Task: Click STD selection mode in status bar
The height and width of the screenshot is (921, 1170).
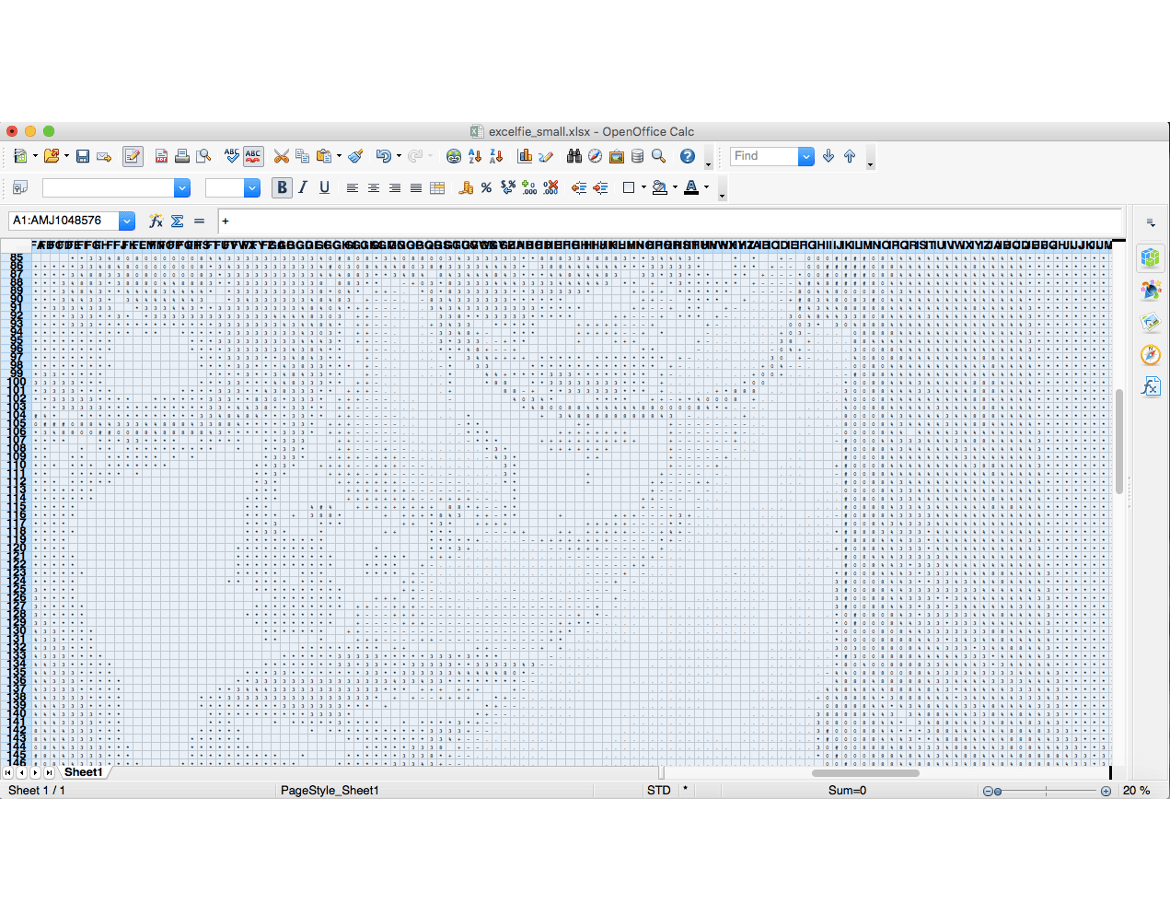Action: click(659, 791)
